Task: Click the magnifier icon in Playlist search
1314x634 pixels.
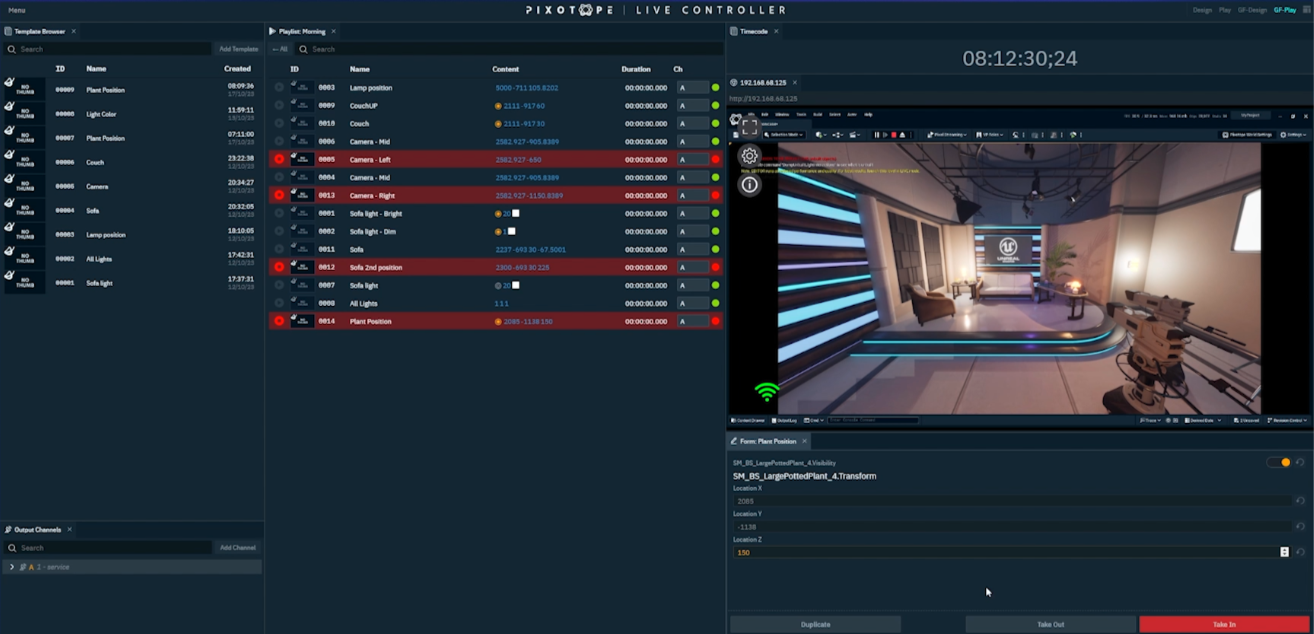Action: 303,49
